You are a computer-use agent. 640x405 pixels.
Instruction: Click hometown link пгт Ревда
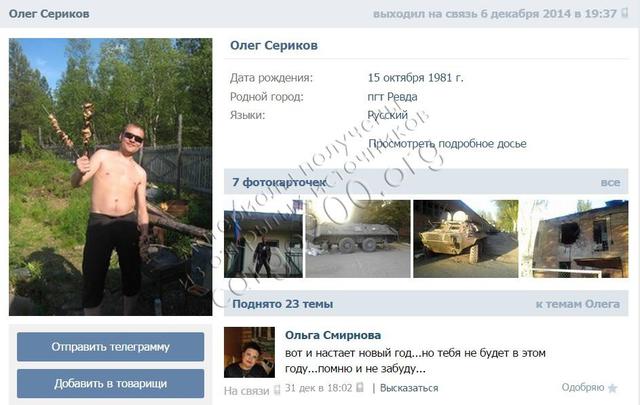pos(392,97)
